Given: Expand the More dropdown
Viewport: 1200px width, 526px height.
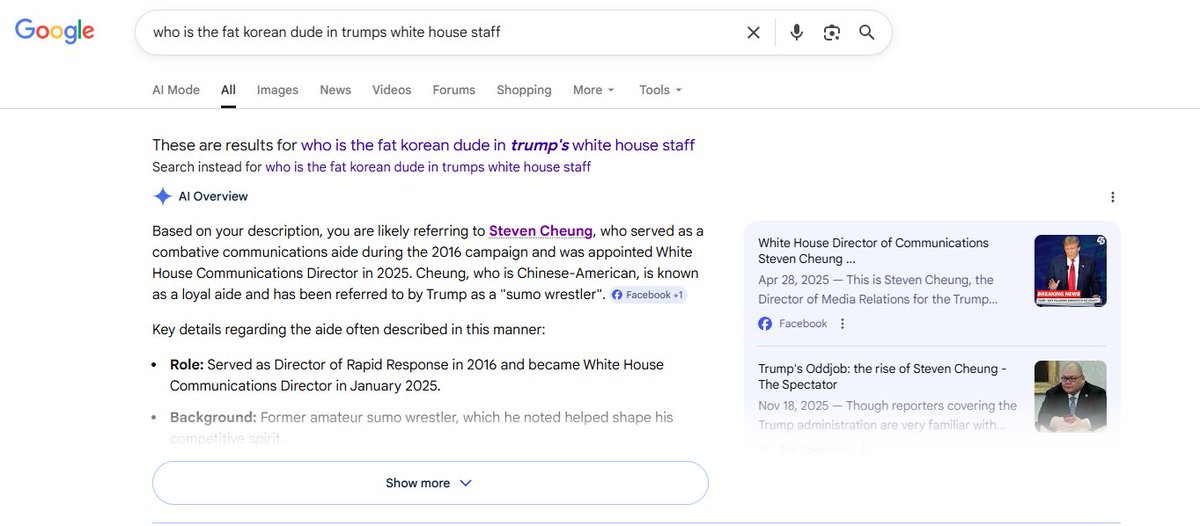Looking at the screenshot, I should [x=594, y=89].
